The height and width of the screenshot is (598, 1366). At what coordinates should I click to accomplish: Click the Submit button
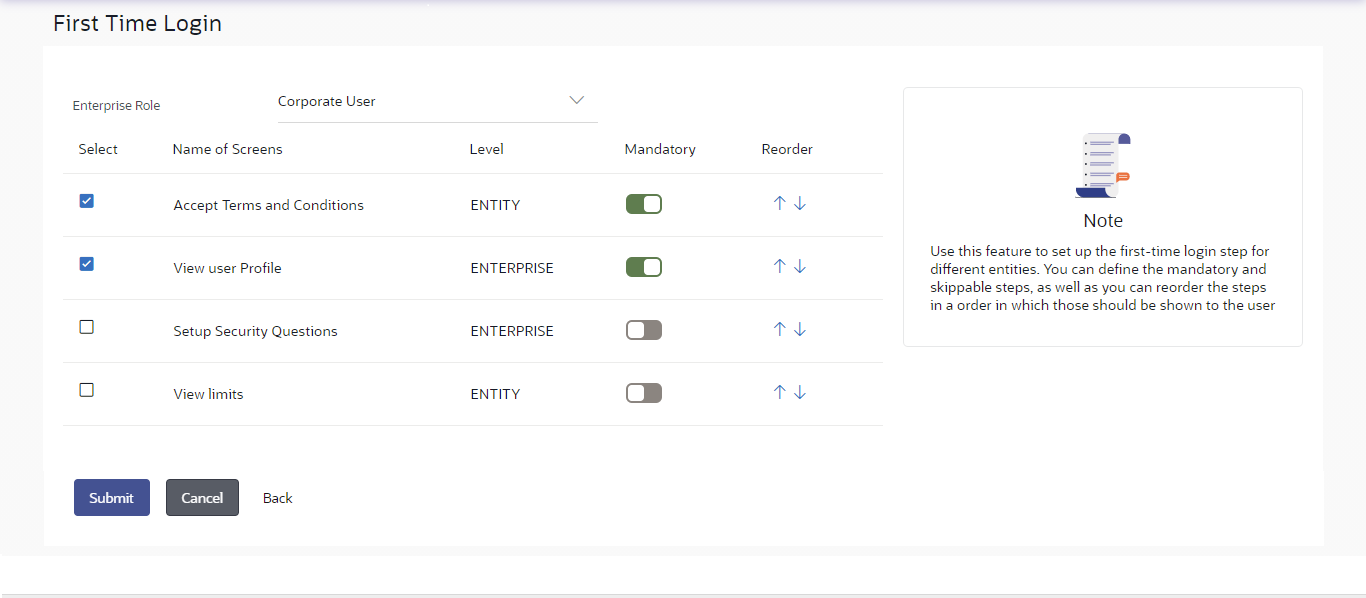pyautogui.click(x=112, y=498)
